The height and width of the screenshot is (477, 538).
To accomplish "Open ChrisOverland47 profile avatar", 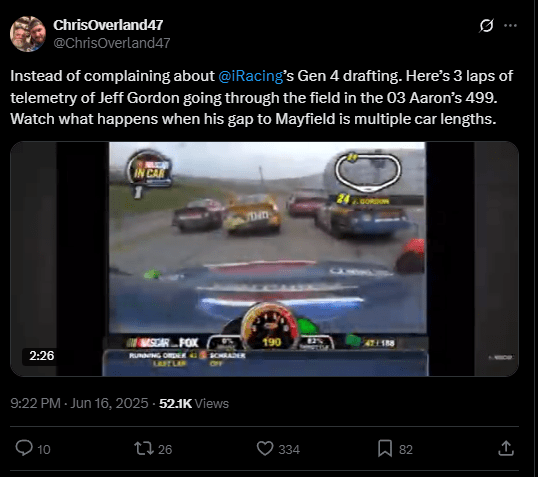I will 28,34.
